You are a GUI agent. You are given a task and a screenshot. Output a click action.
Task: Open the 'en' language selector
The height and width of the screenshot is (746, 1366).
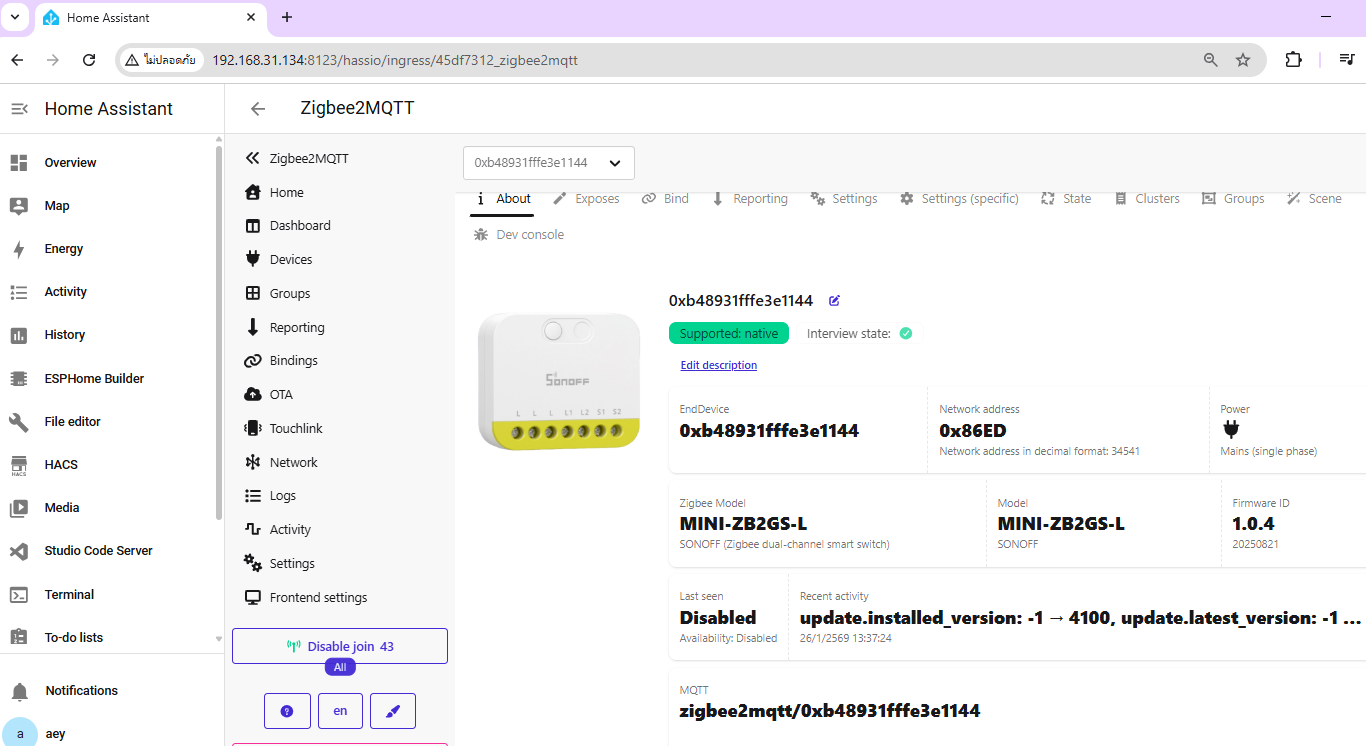[x=340, y=711]
